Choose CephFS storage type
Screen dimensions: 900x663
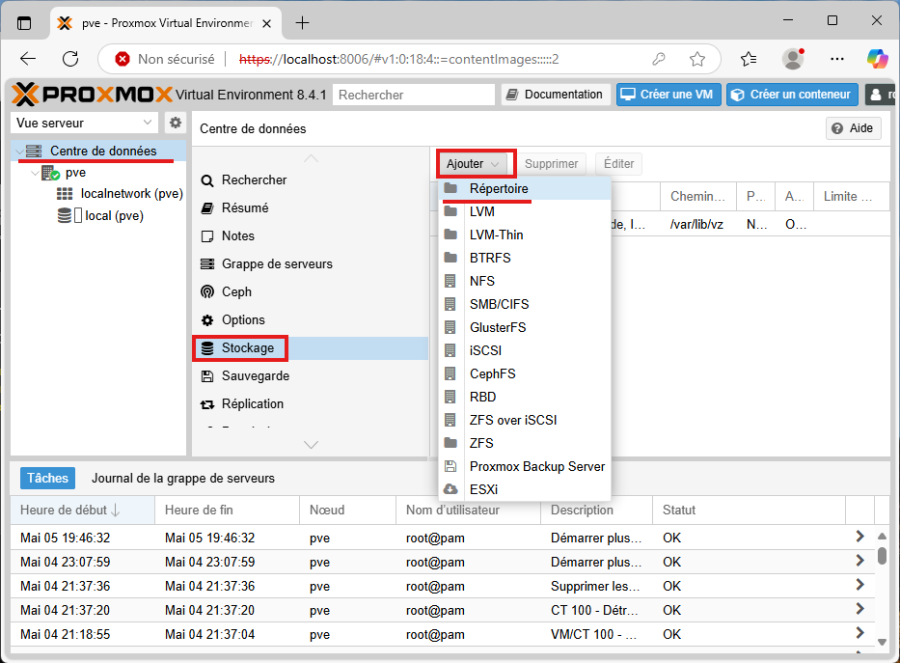(525, 374)
